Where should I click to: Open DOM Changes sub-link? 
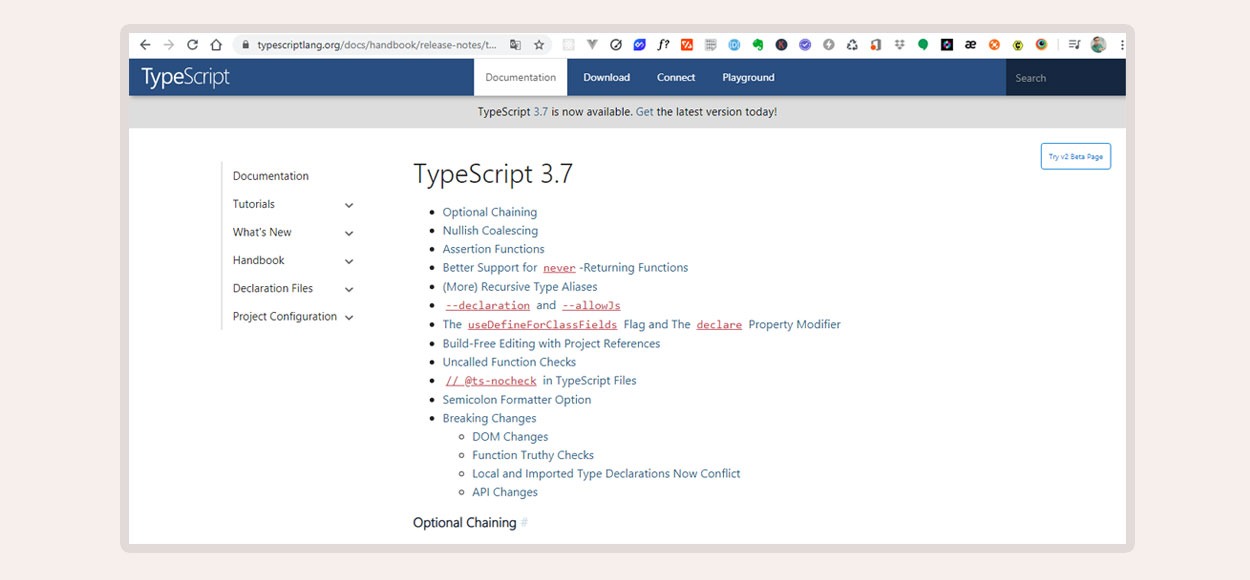click(x=510, y=437)
